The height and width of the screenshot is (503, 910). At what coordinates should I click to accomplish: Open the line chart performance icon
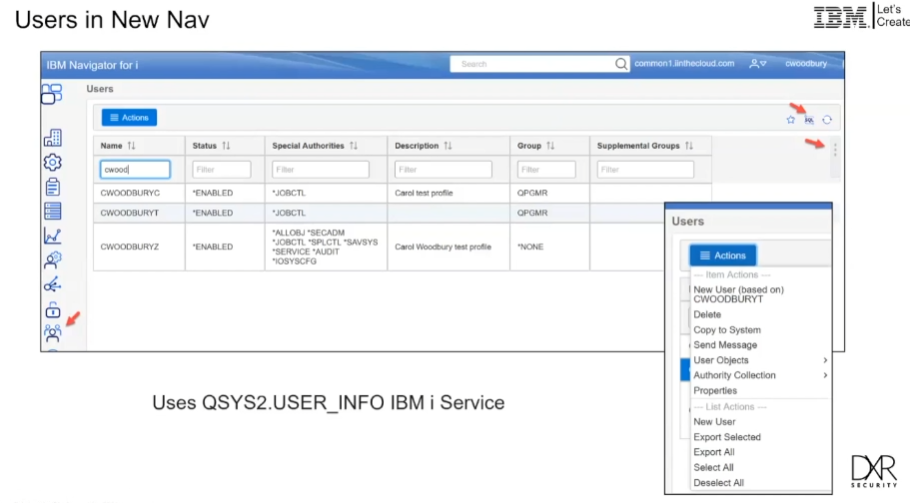click(52, 236)
